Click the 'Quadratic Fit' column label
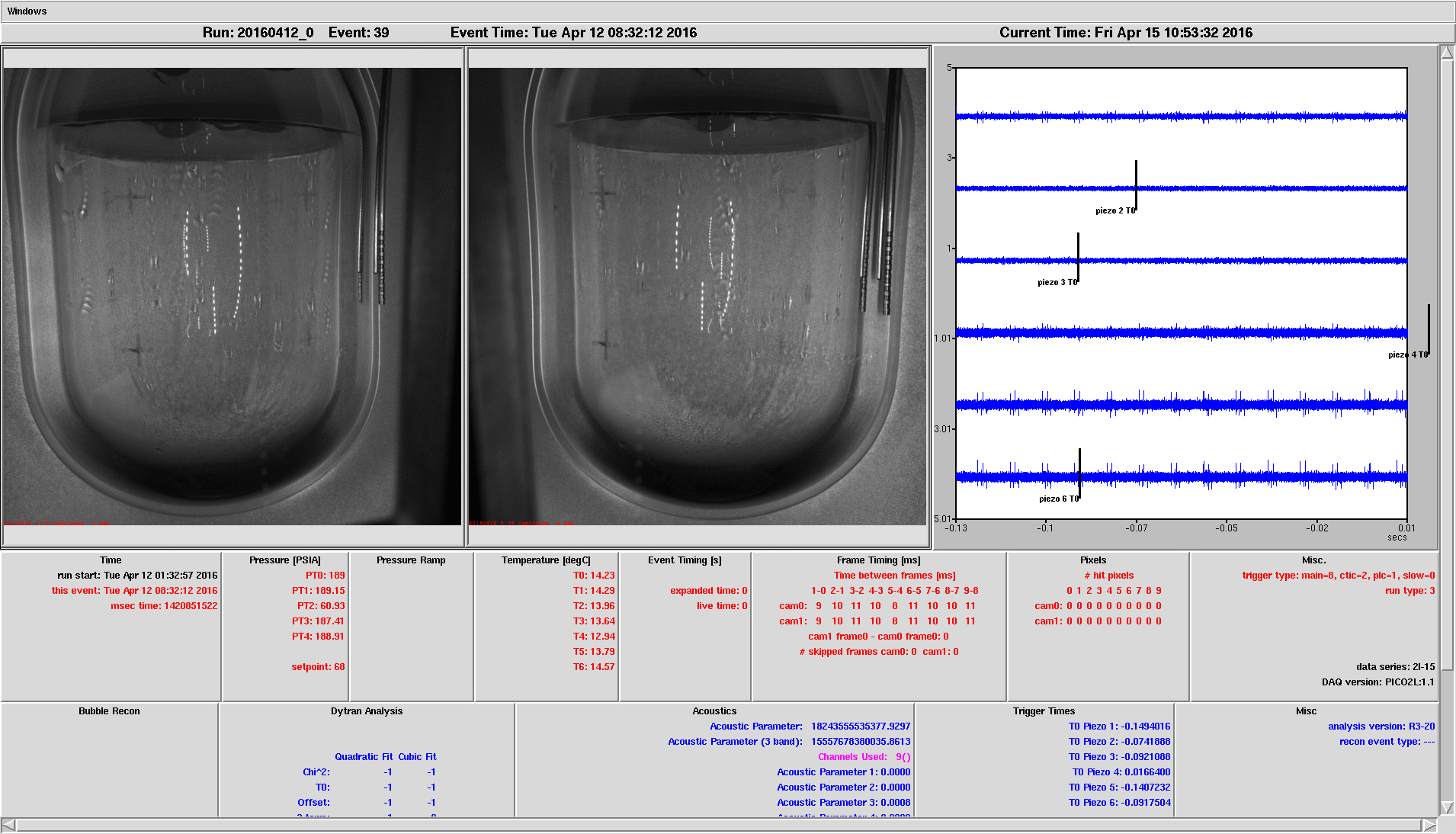This screenshot has width=1456, height=834. coord(364,757)
